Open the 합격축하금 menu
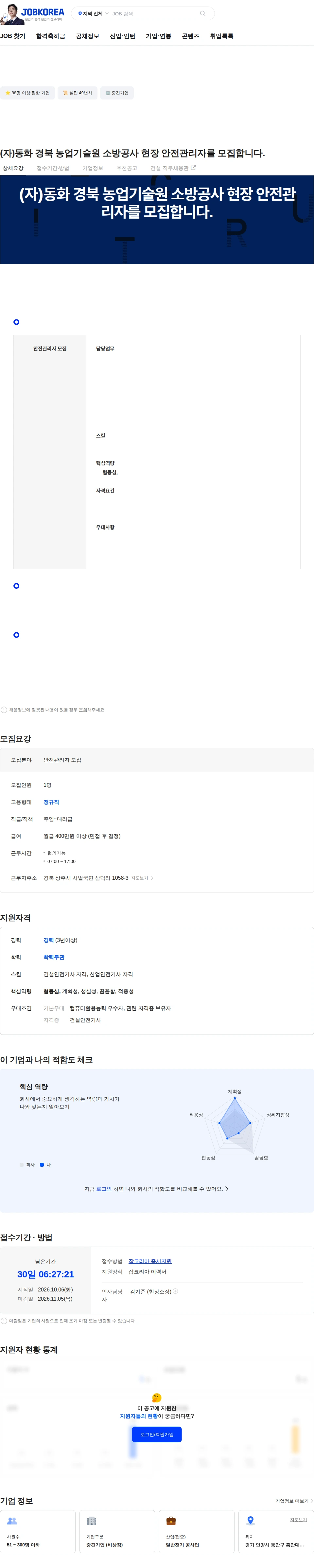The width and height of the screenshot is (314, 1568). [x=50, y=37]
